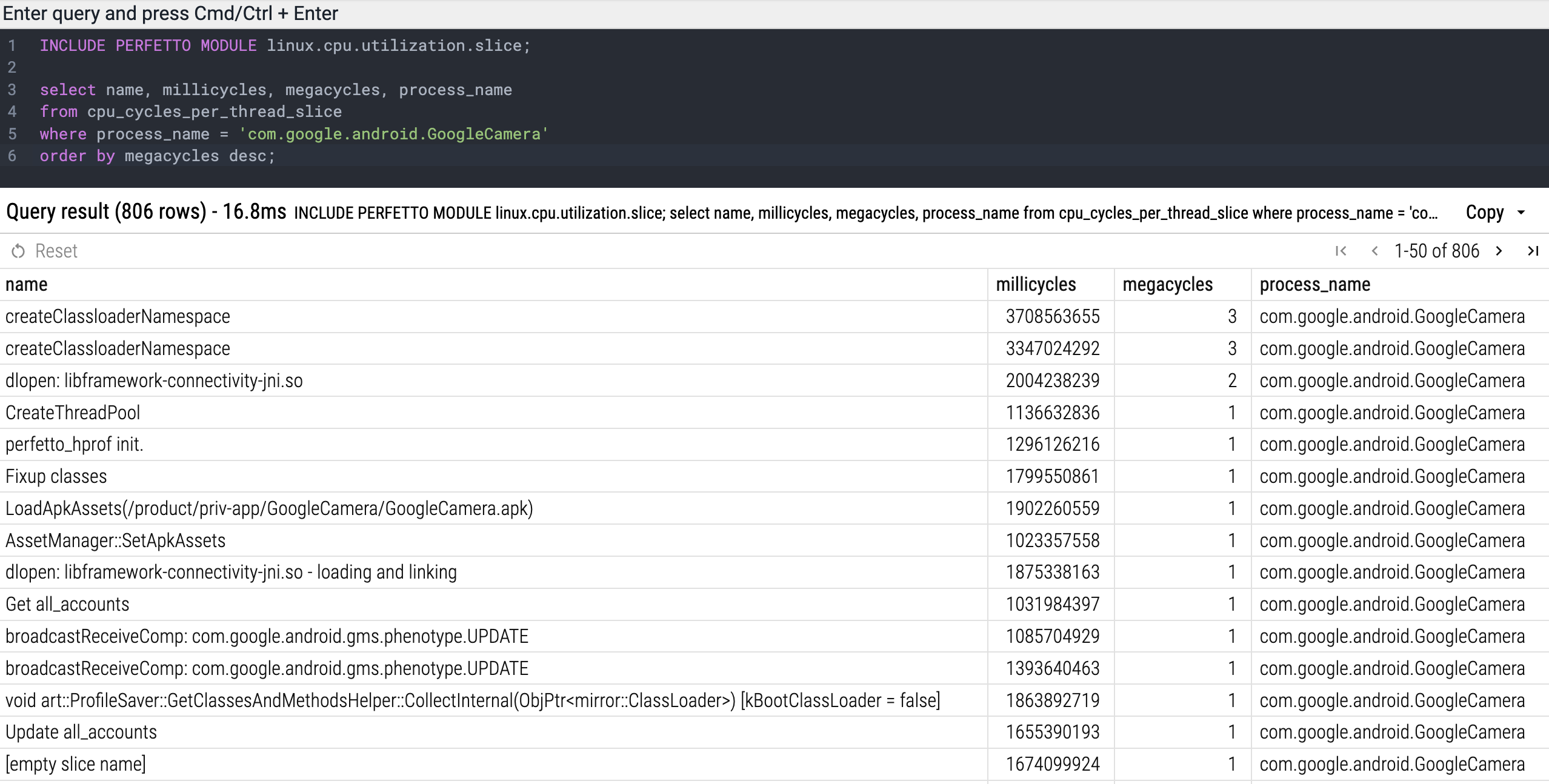
Task: Jump to last results page
Action: click(1533, 251)
